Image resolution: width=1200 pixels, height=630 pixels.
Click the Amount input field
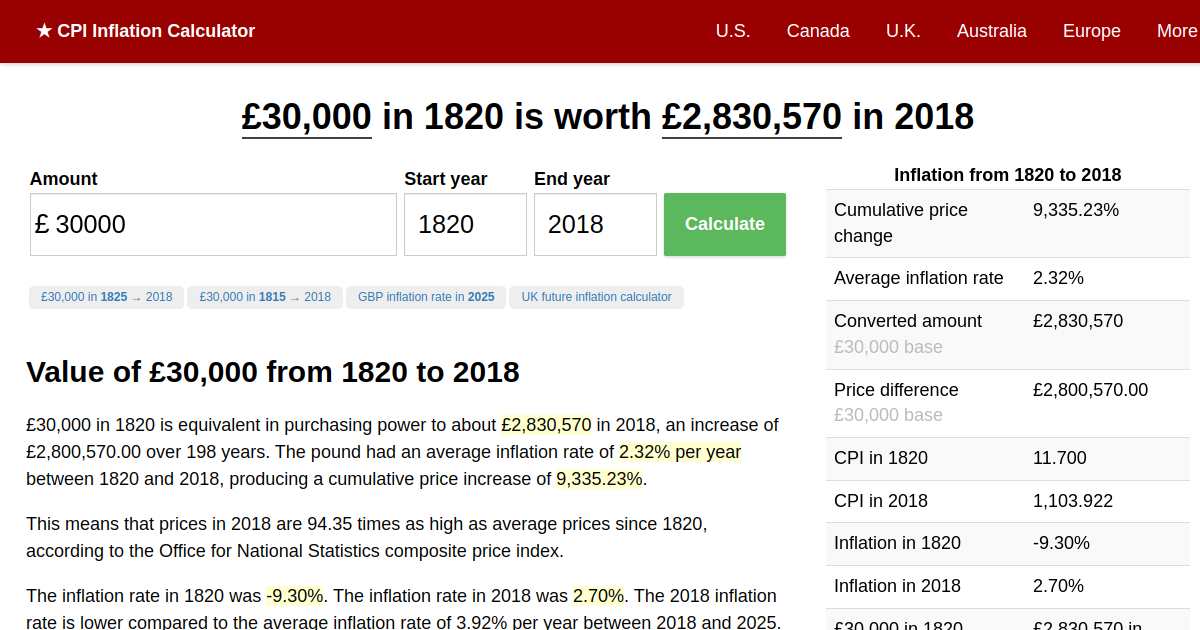click(x=213, y=224)
